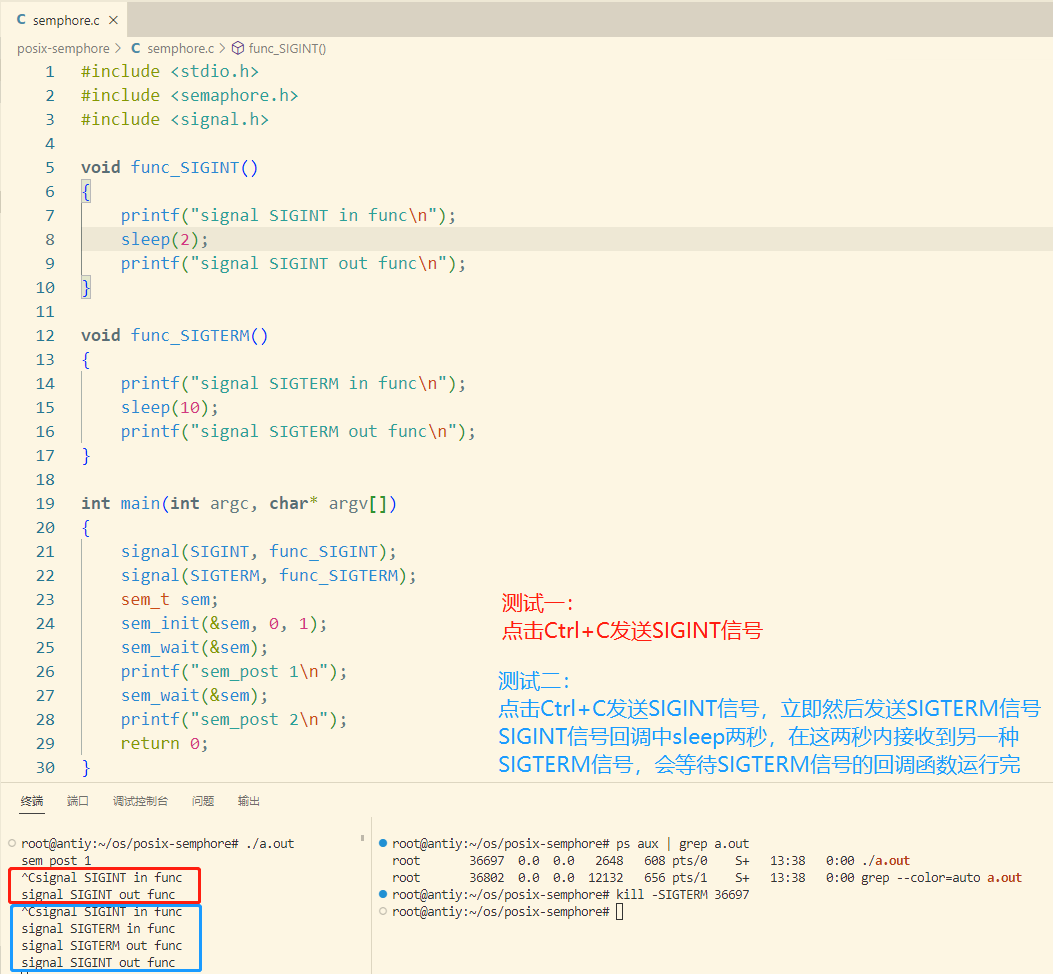The image size is (1053, 974).
Task: Click line number 5 in the gutter
Action: click(x=50, y=168)
